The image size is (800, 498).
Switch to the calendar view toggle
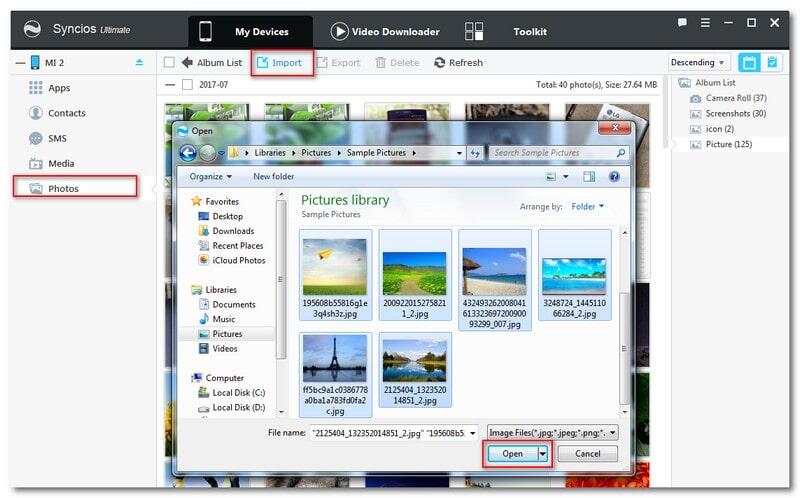point(748,62)
